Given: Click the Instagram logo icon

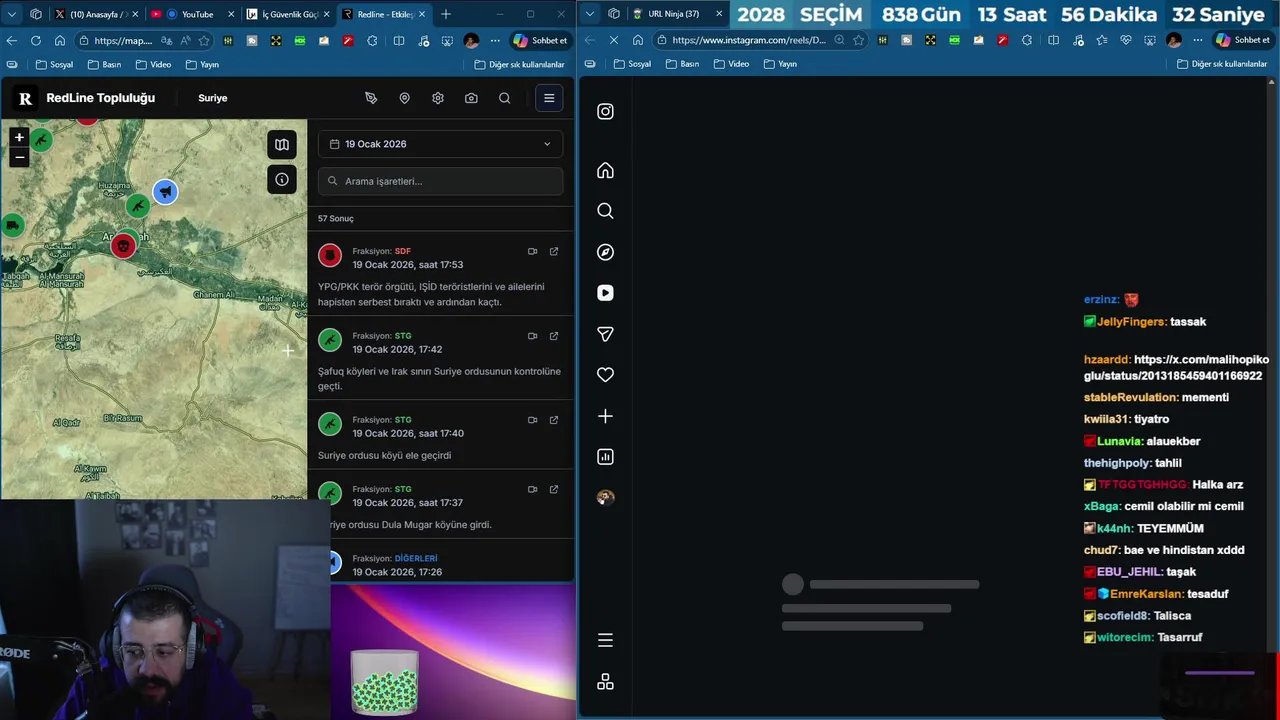Looking at the screenshot, I should [x=605, y=111].
